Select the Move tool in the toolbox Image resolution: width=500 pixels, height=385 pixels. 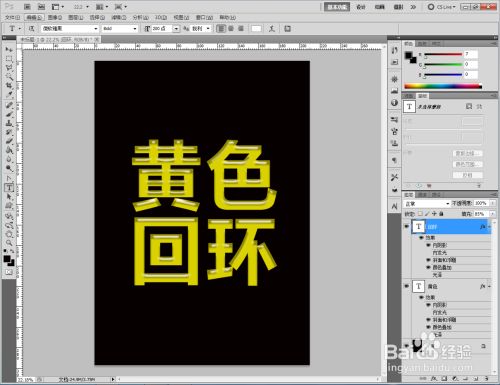pos(9,50)
